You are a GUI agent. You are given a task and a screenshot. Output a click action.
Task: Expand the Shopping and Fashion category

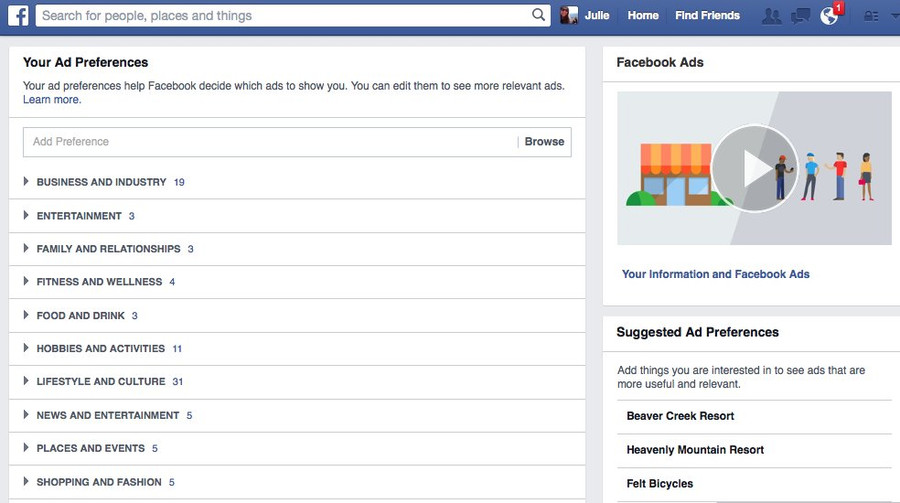(x=27, y=482)
